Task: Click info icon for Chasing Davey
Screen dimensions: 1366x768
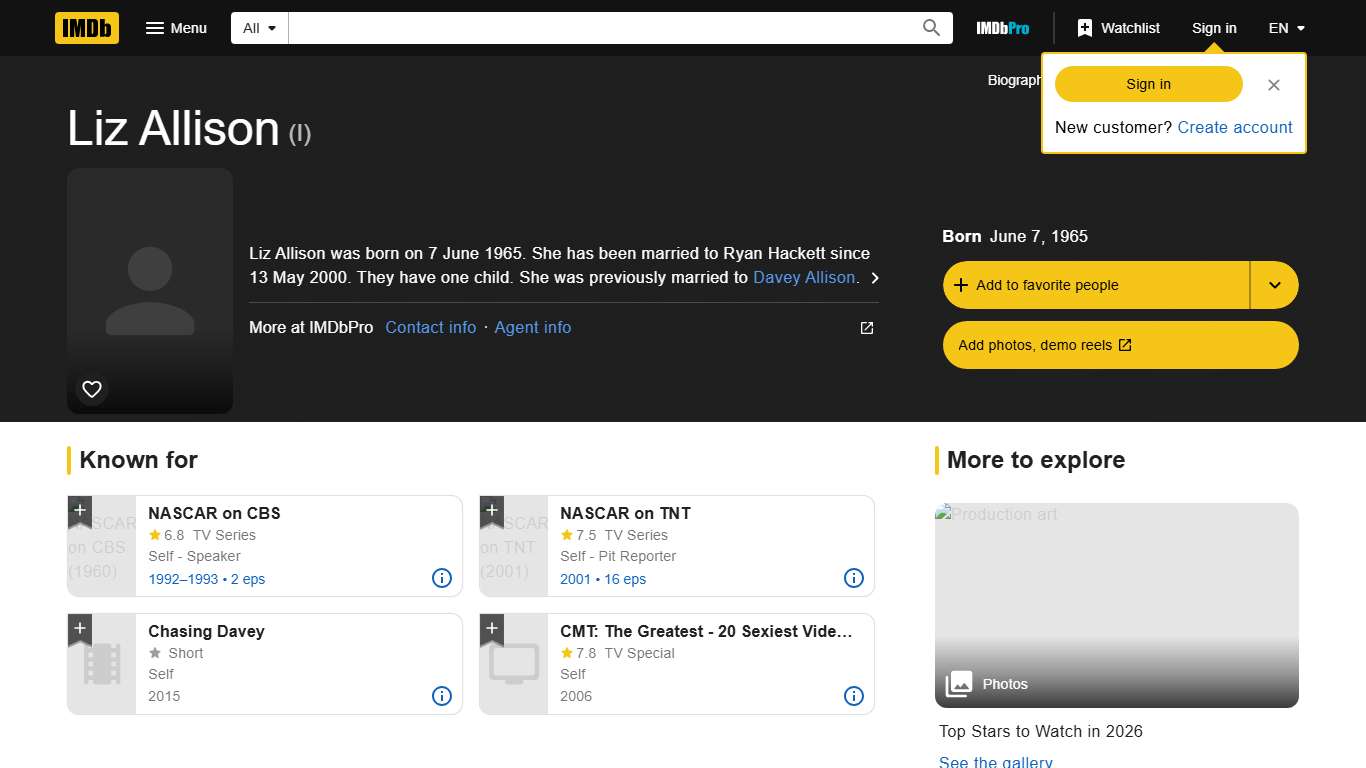Action: [442, 696]
